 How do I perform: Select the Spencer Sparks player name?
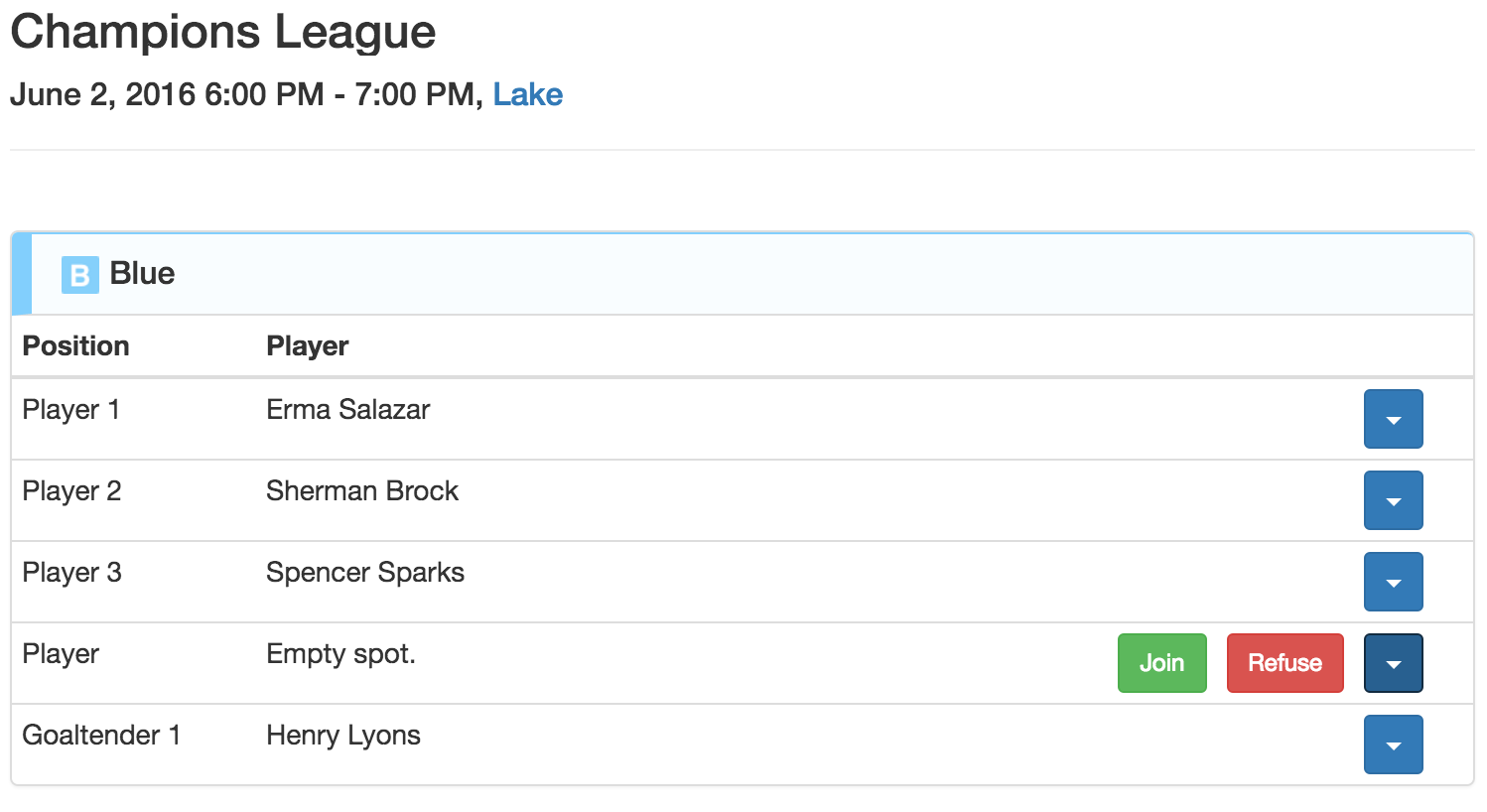(365, 573)
